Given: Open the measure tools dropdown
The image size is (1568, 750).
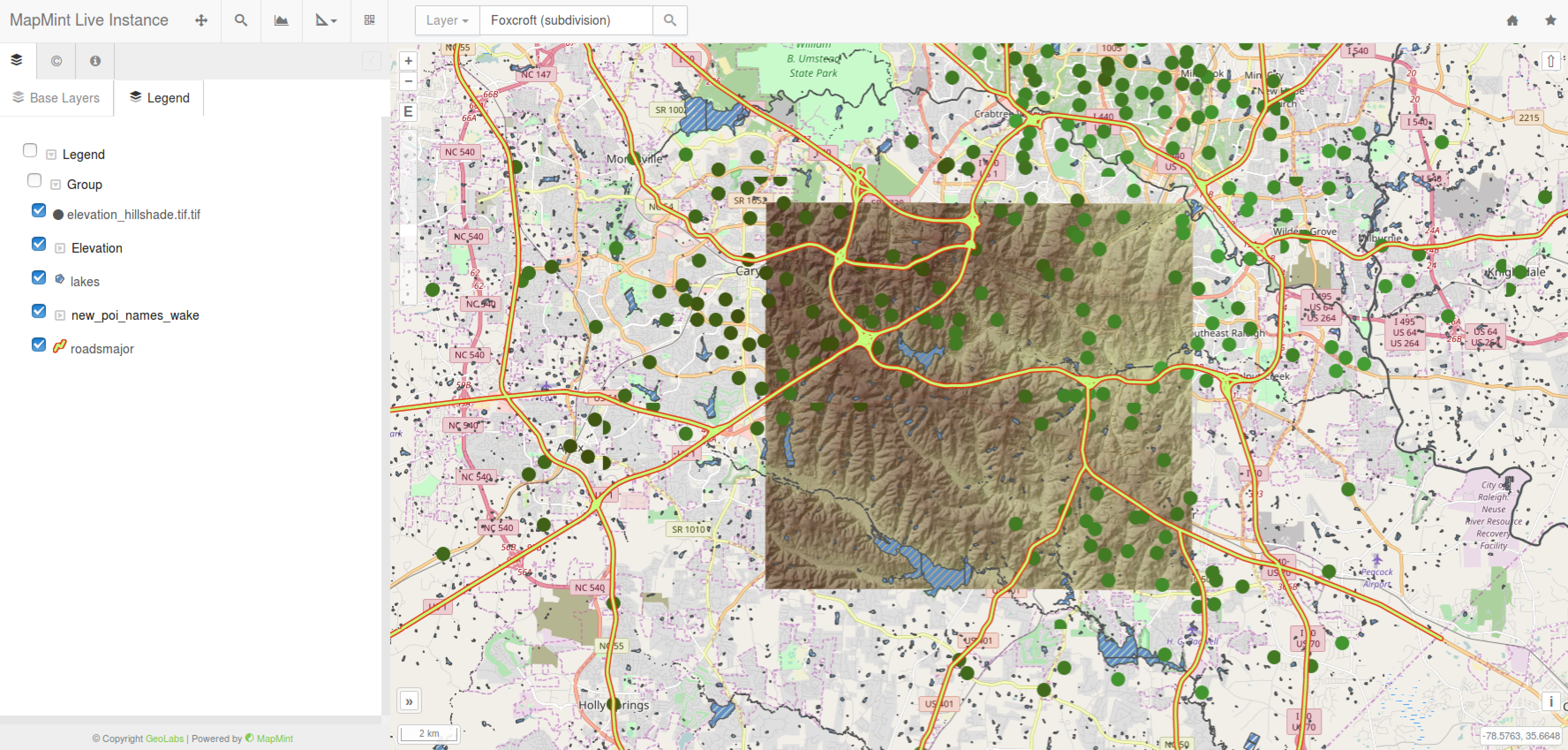Looking at the screenshot, I should (x=326, y=21).
